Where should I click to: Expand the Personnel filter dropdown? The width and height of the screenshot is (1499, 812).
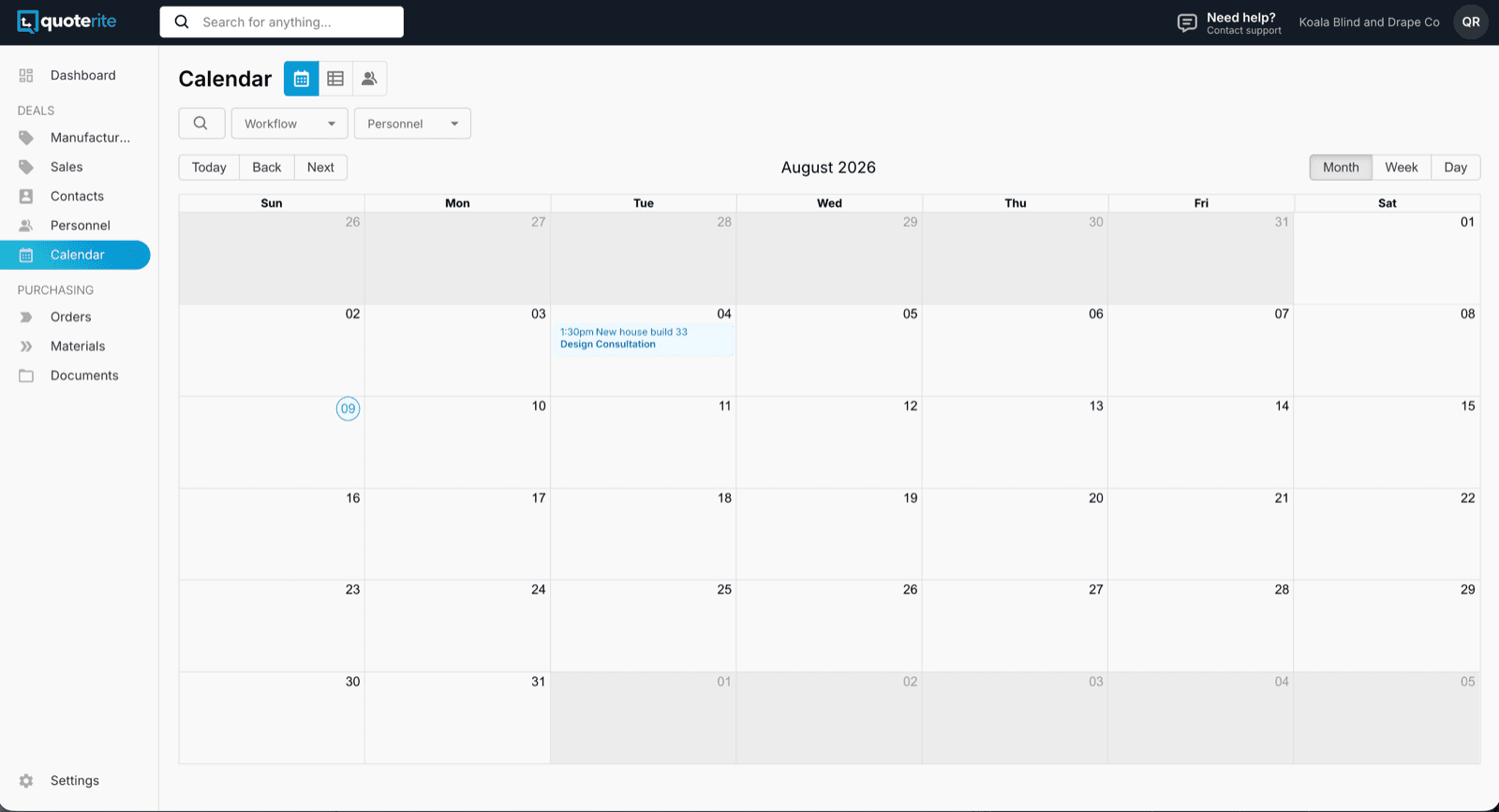[x=412, y=123]
